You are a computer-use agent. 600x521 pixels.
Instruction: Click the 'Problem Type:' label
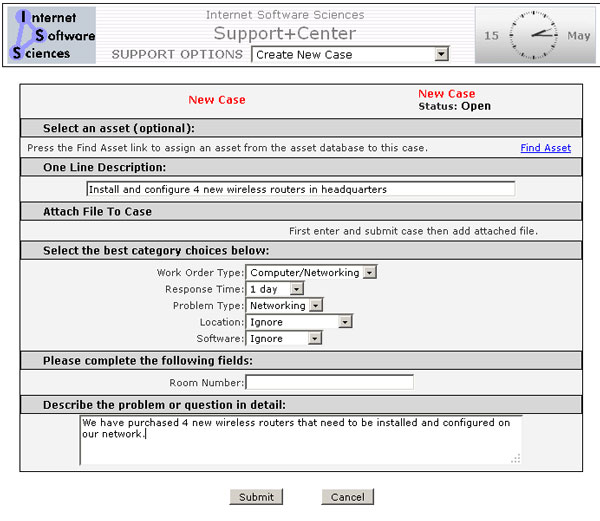coord(208,305)
